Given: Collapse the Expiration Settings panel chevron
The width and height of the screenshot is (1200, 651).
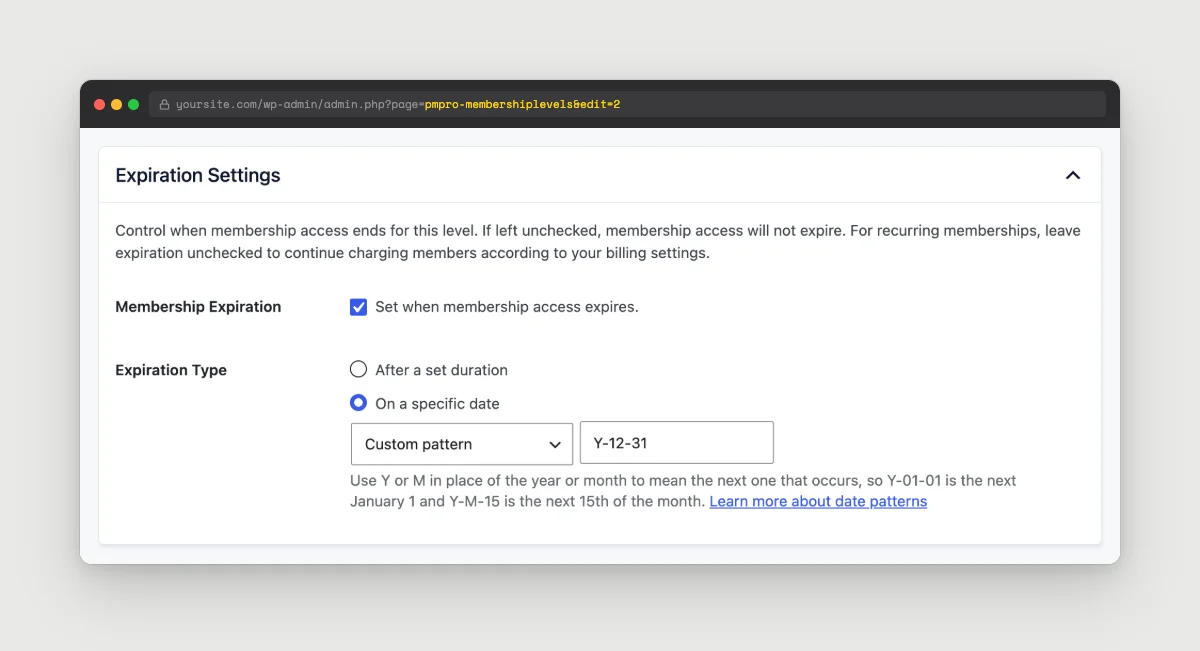Looking at the screenshot, I should click(1073, 175).
